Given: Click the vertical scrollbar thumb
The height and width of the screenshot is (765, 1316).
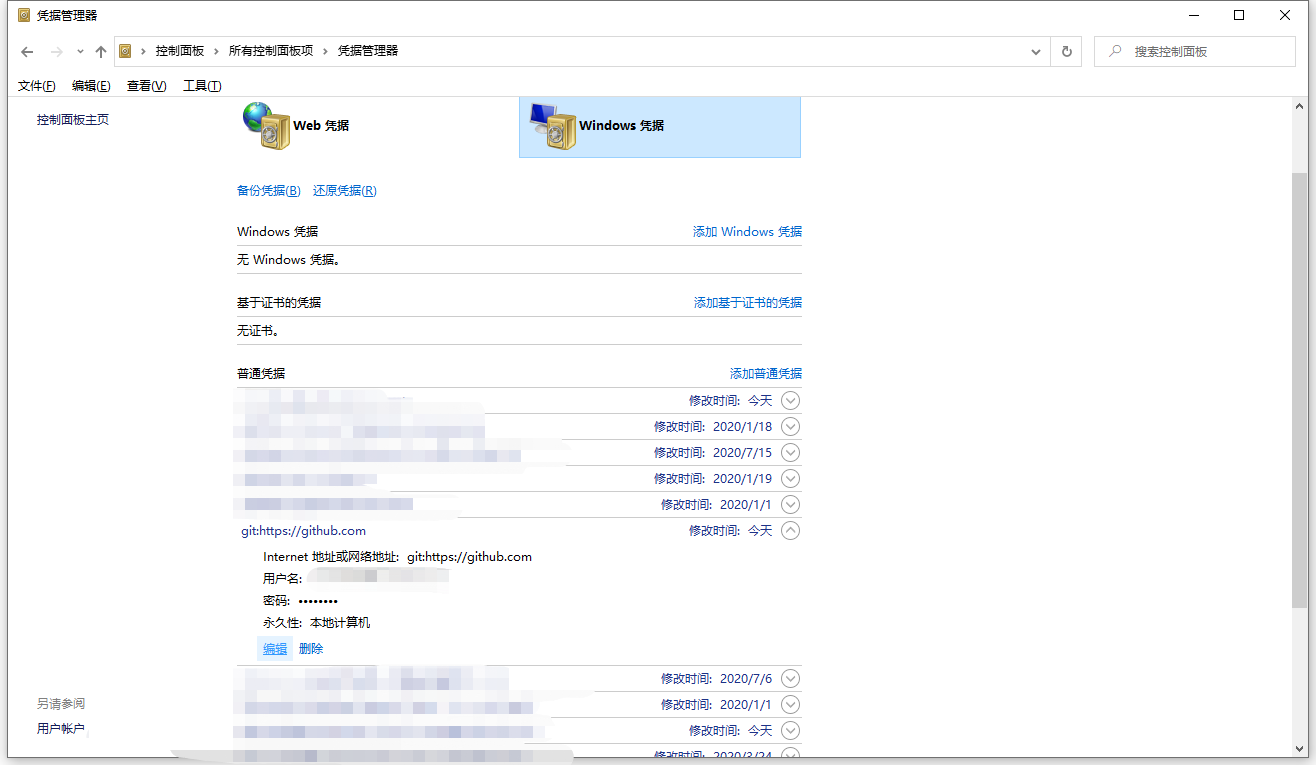Looking at the screenshot, I should (1300, 390).
